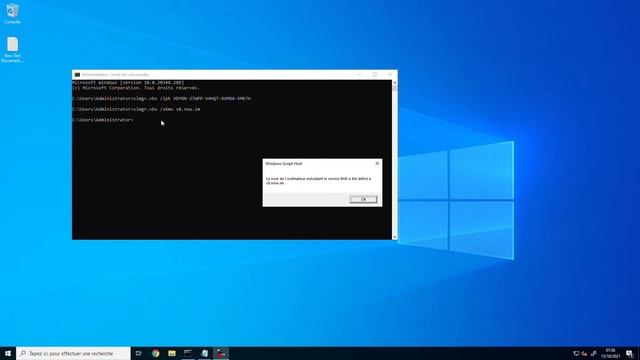Open the Recycle Bin desktop icon
The height and width of the screenshot is (360, 640).
(x=13, y=13)
